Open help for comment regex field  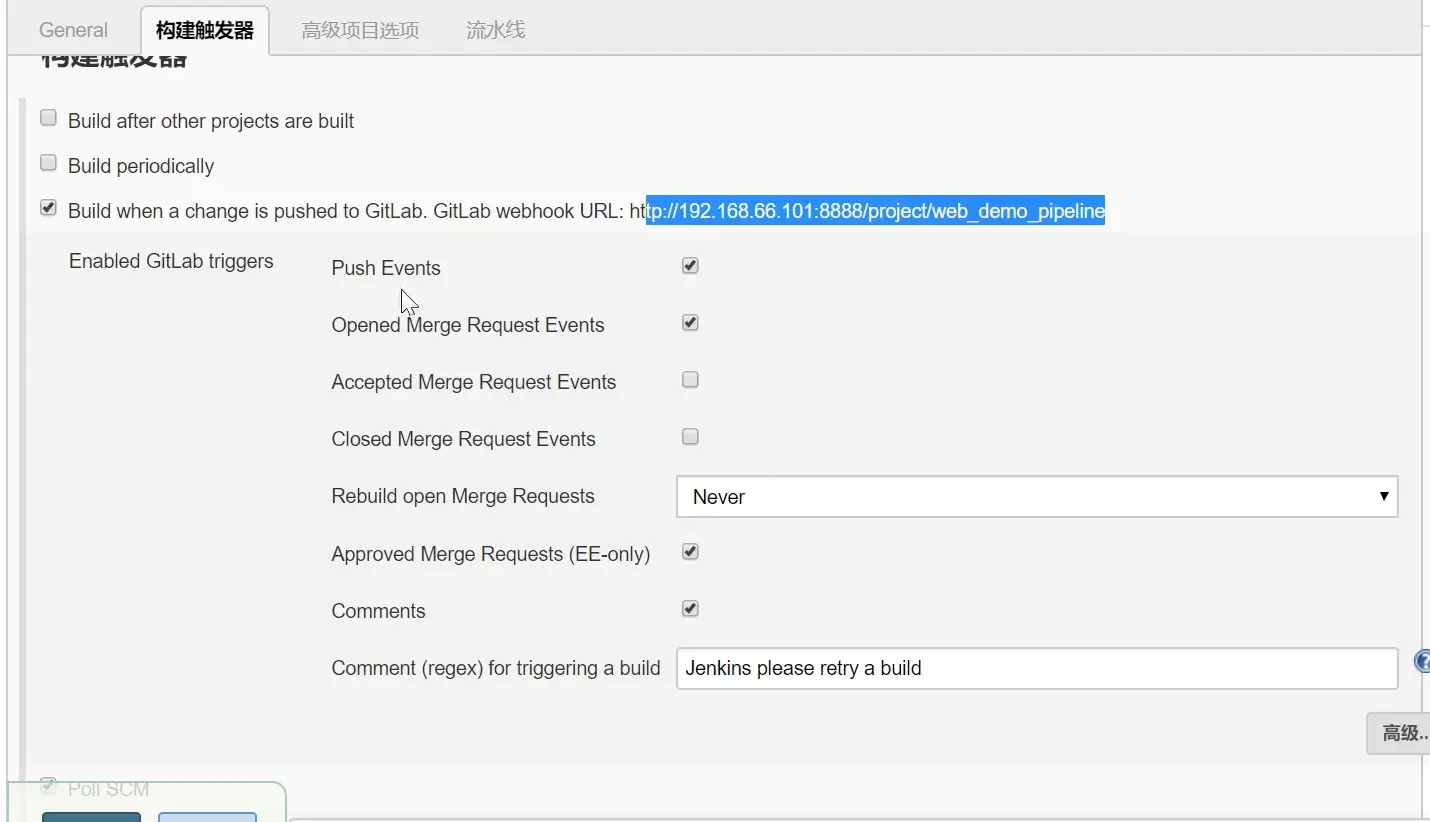[x=1422, y=662]
